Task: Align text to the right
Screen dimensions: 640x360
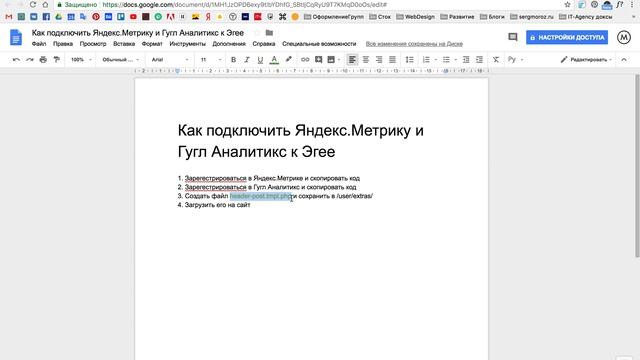Action: pos(379,60)
